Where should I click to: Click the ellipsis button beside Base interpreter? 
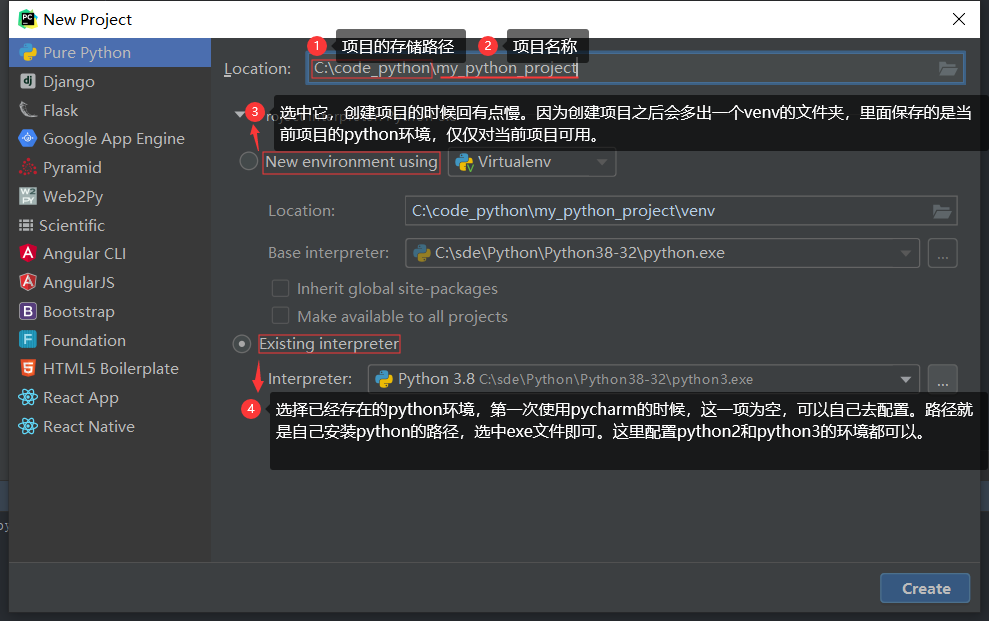(942, 253)
